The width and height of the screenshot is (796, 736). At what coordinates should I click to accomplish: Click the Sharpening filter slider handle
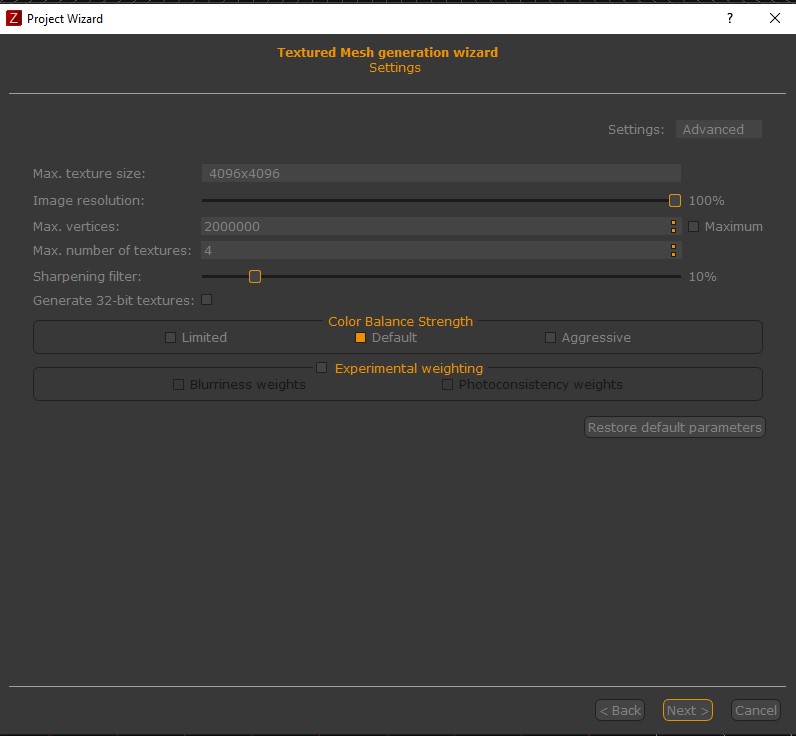click(255, 276)
